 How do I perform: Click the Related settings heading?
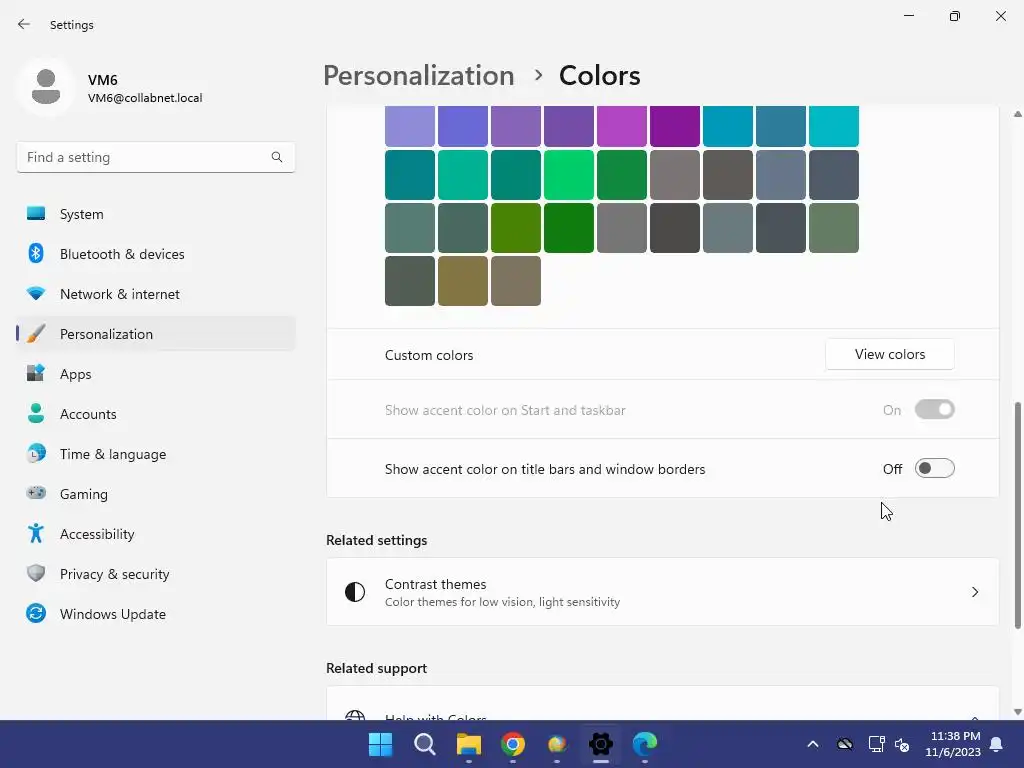click(x=376, y=540)
